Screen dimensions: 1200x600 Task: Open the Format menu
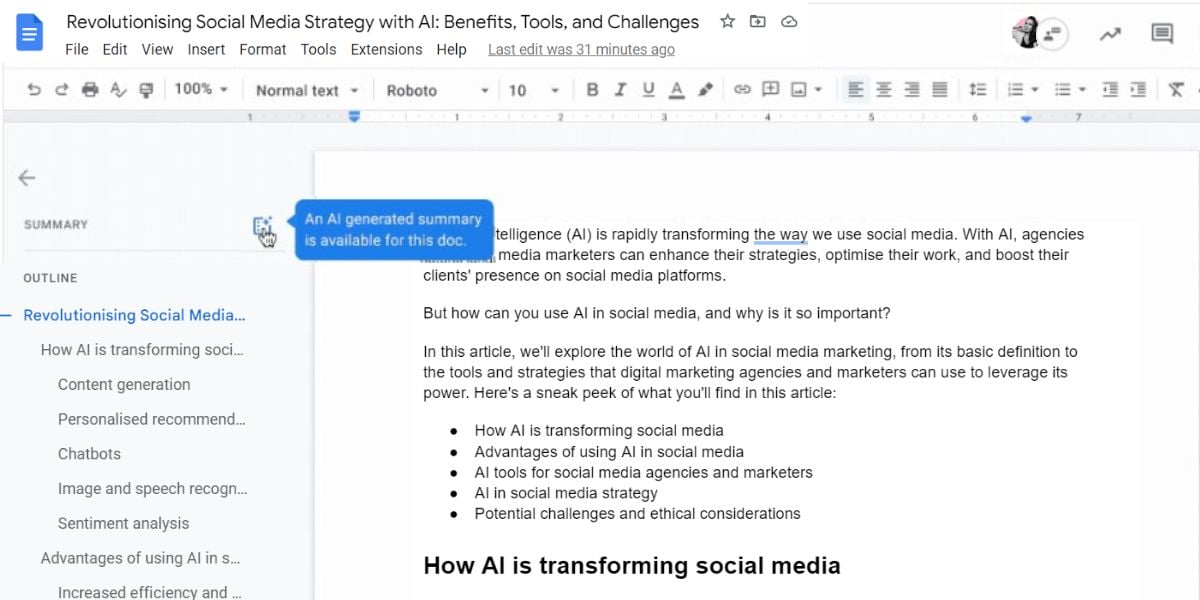(x=262, y=49)
